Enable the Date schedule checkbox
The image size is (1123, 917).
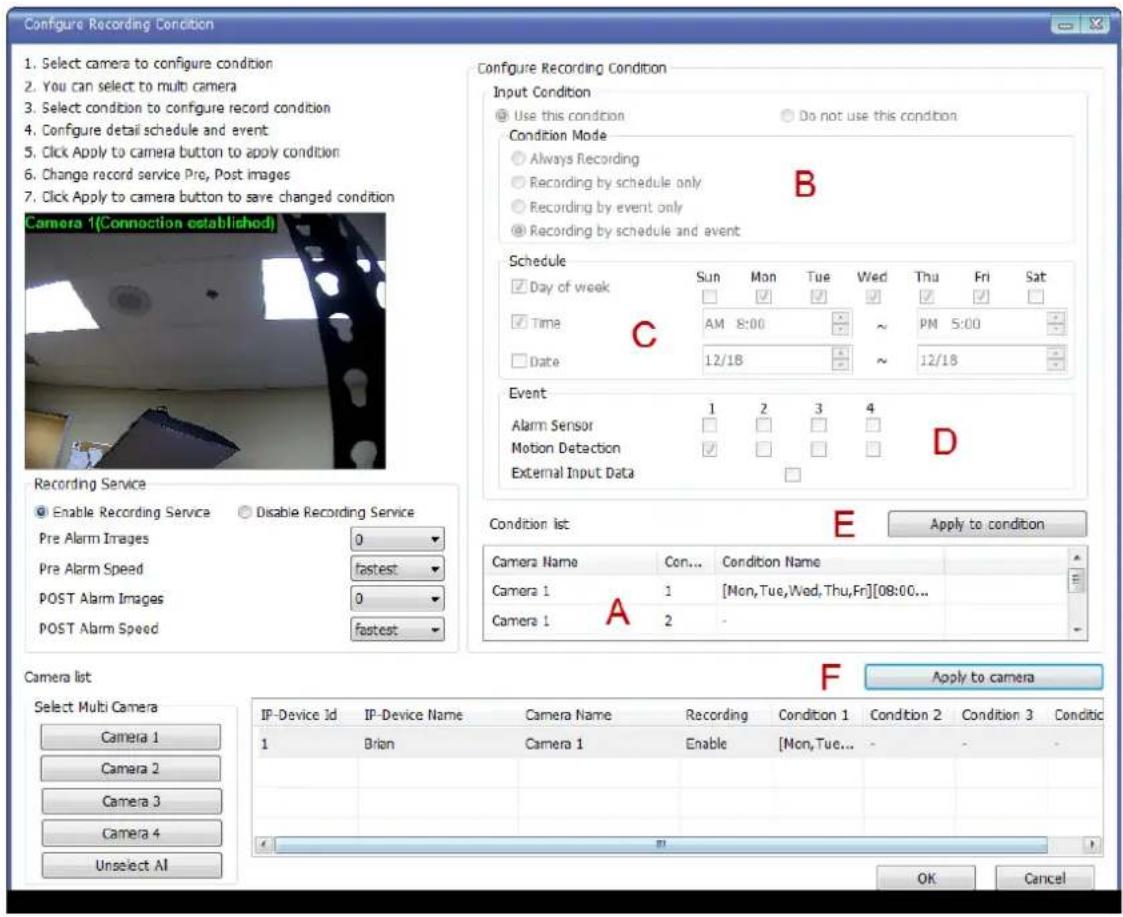[519, 361]
